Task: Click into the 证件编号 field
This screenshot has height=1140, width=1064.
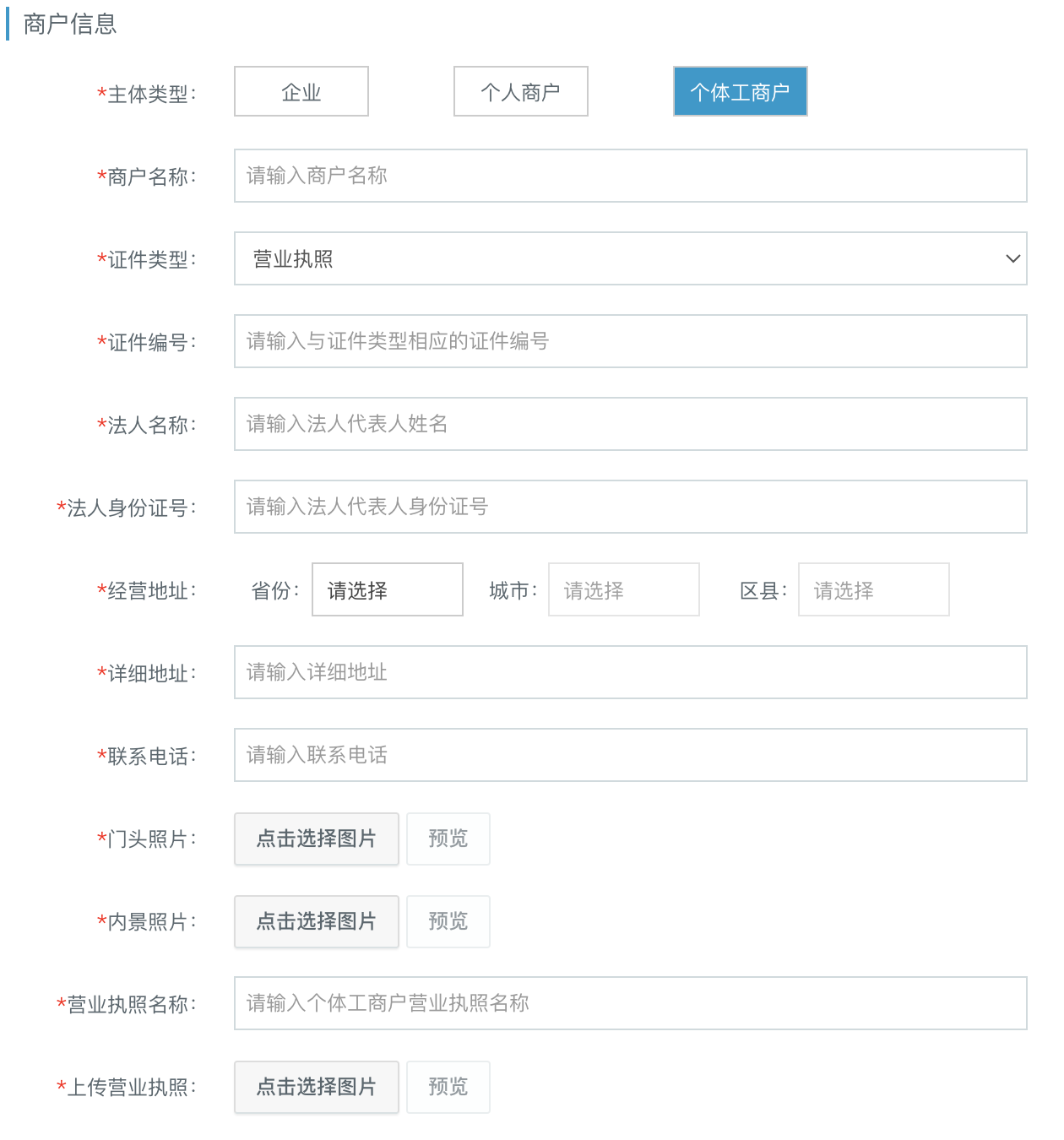Action: [631, 341]
